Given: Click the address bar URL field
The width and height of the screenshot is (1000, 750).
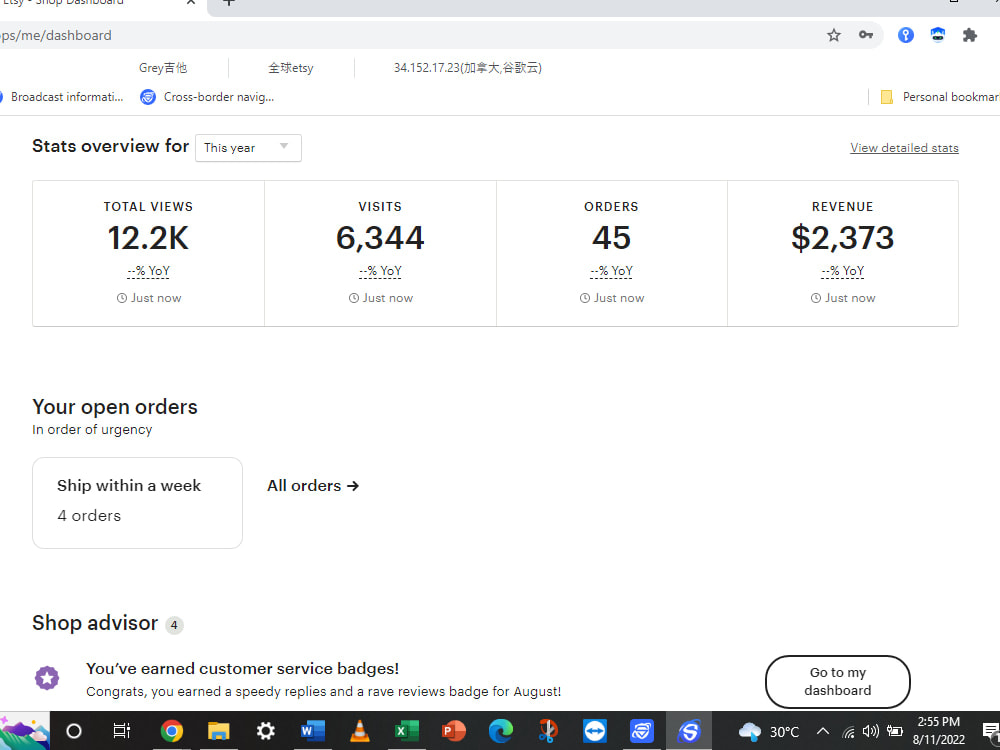Looking at the screenshot, I should point(408,35).
